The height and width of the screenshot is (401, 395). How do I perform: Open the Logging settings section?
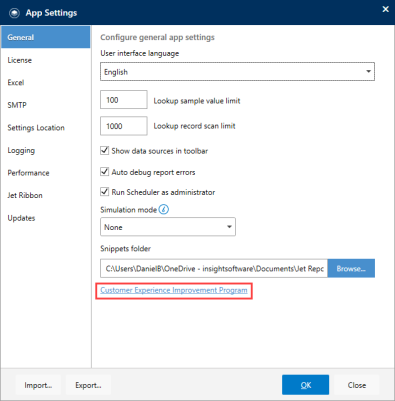click(x=21, y=151)
